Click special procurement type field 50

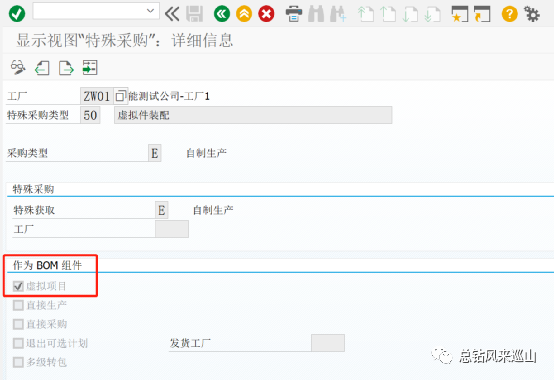pyautogui.click(x=90, y=115)
